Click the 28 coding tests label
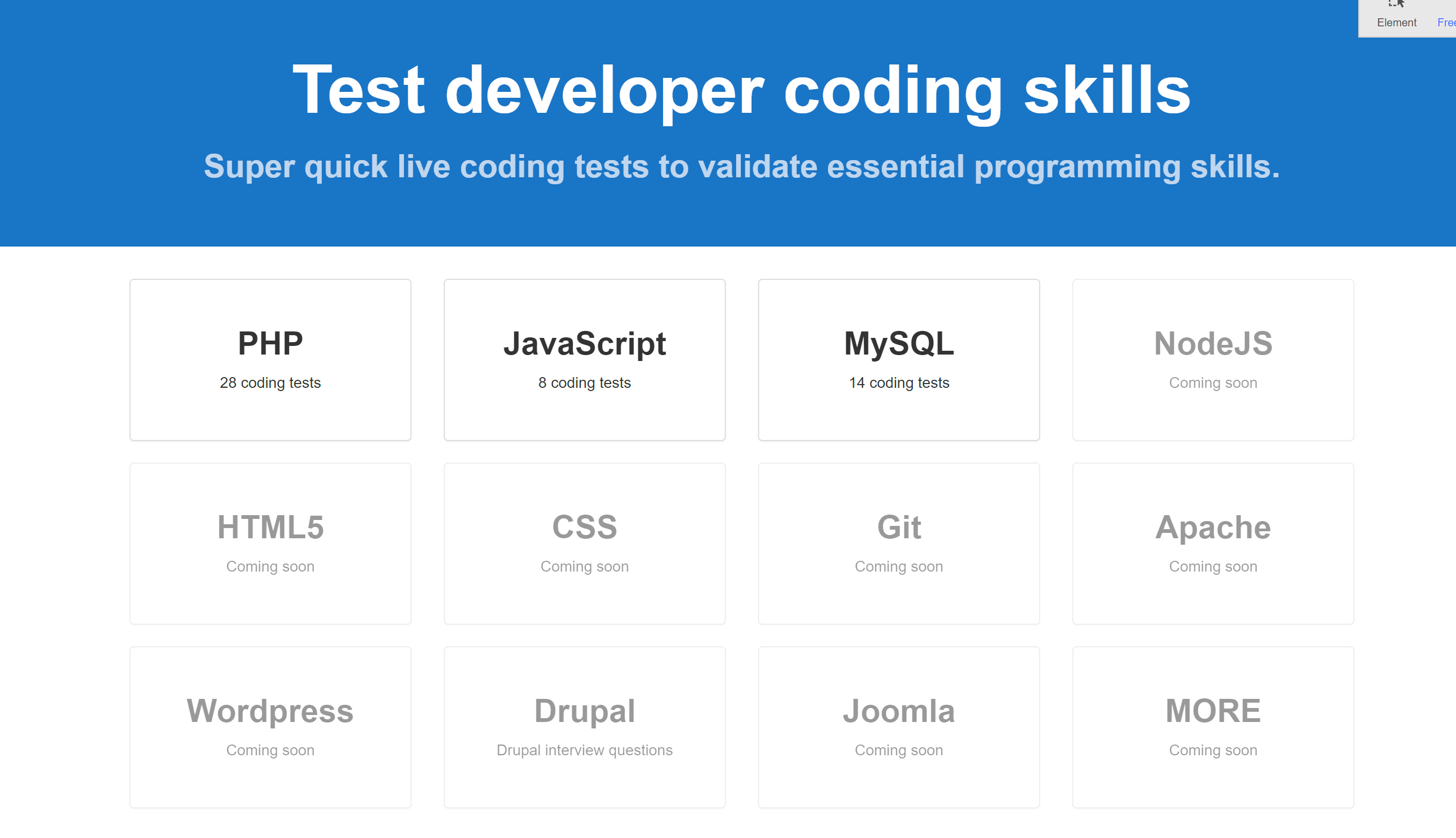 coord(270,382)
